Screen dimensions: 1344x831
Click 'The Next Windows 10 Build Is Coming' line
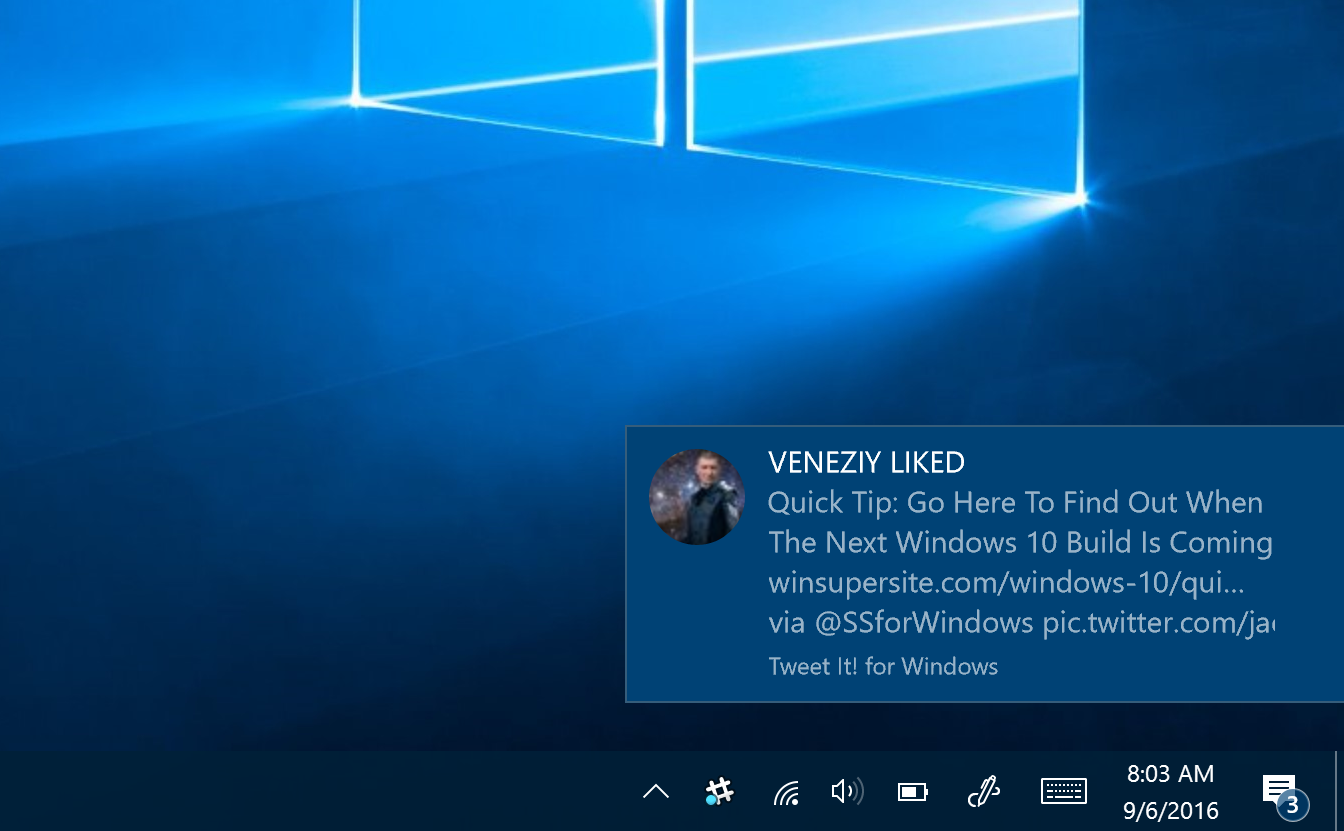click(x=1020, y=542)
